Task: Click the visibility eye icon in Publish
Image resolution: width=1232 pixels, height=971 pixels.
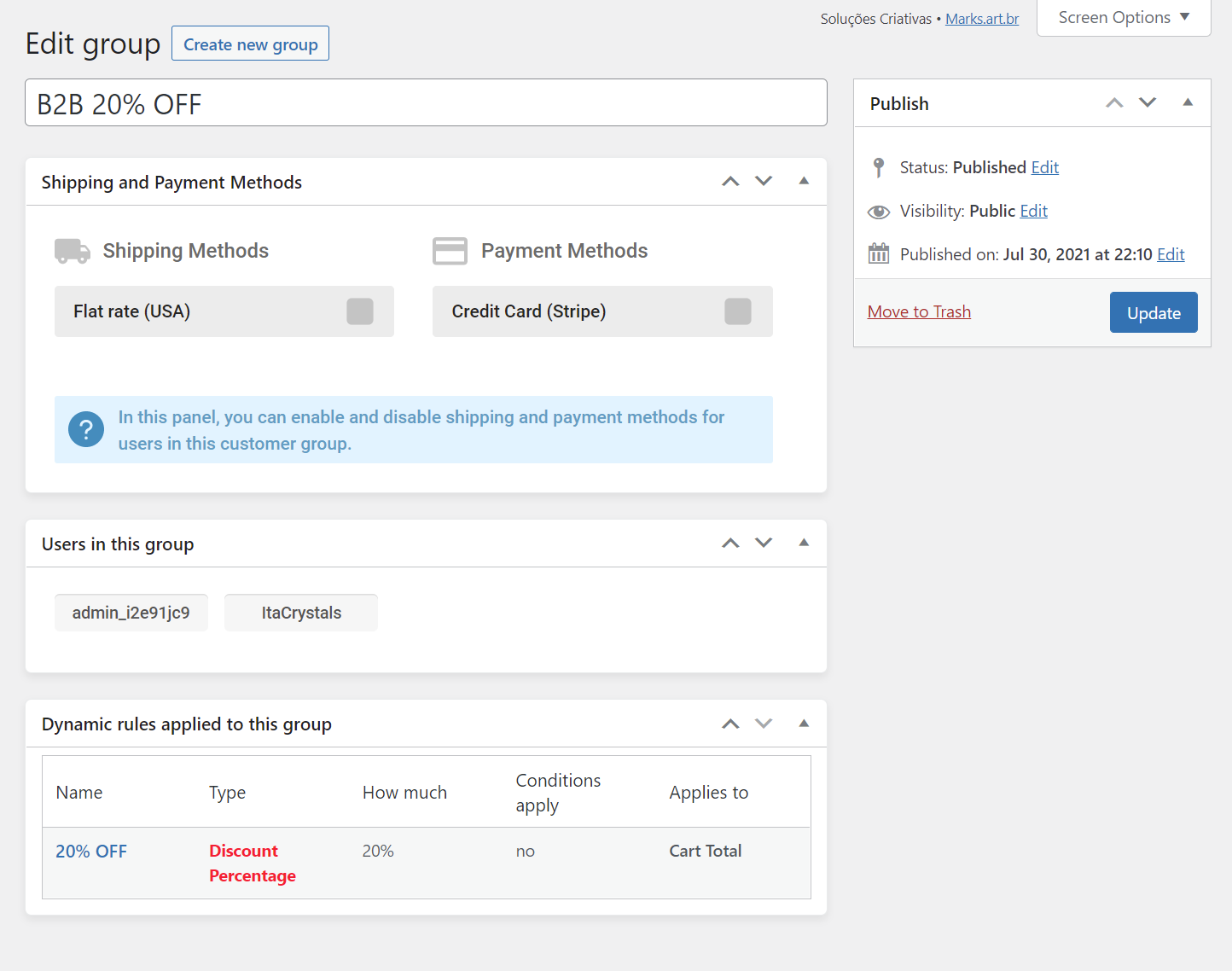Action: pos(879,212)
